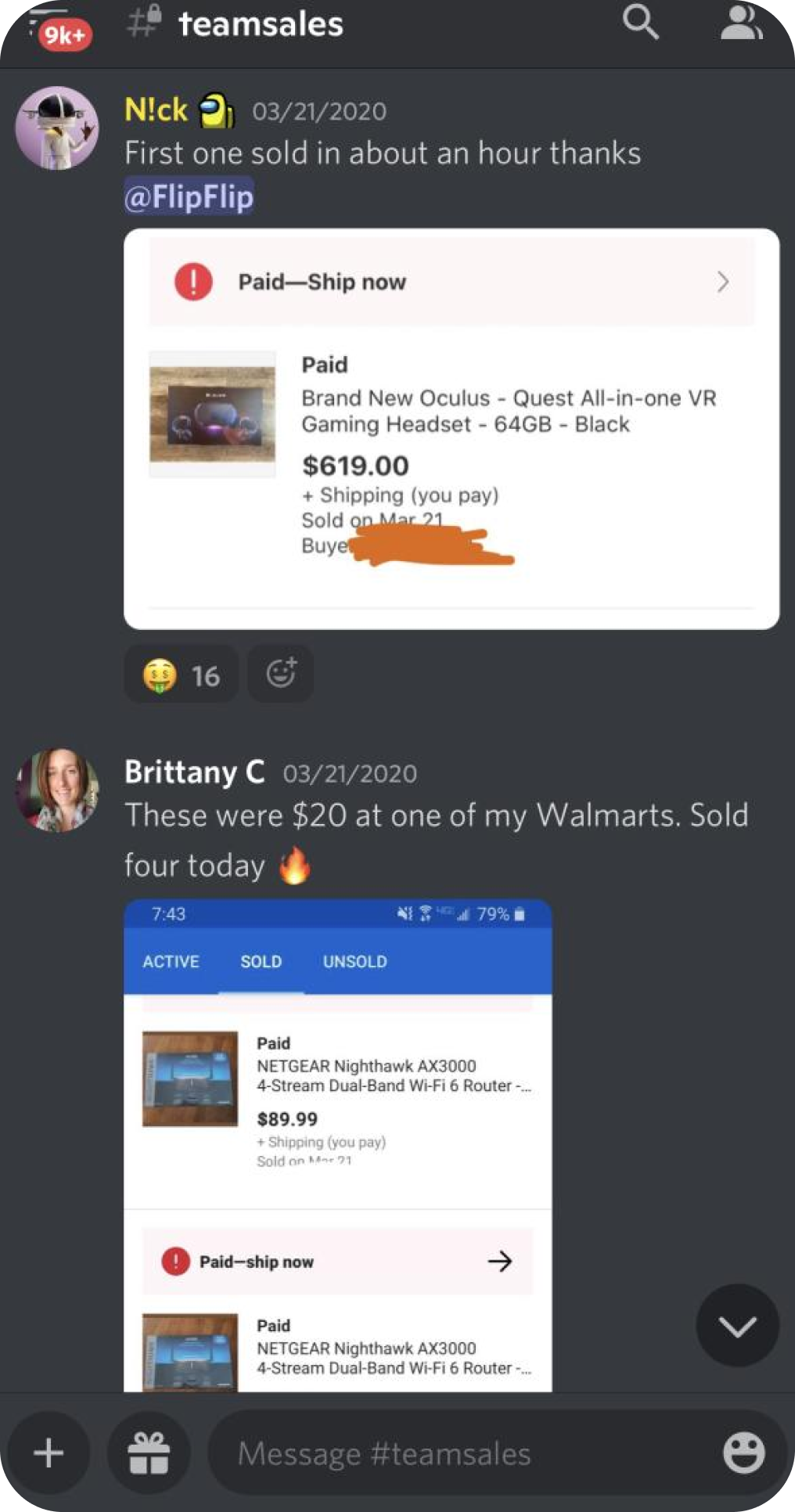Open the search magnifier icon
Viewport: 795px width, 1512px height.
(641, 22)
